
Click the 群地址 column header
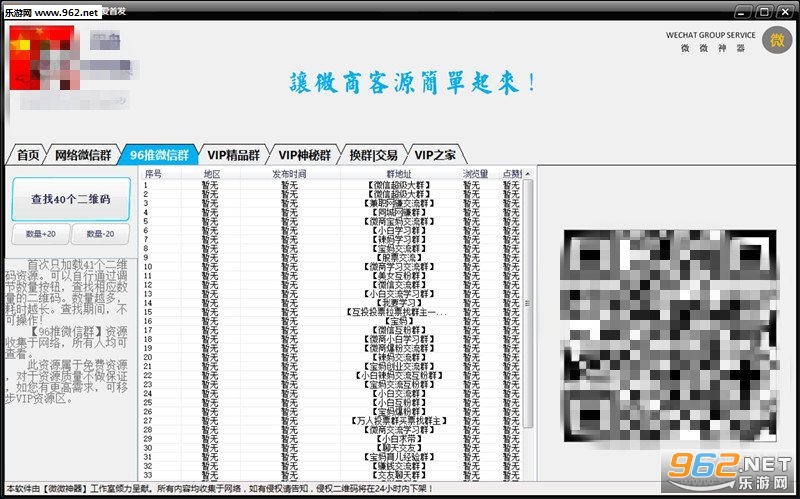[x=399, y=173]
